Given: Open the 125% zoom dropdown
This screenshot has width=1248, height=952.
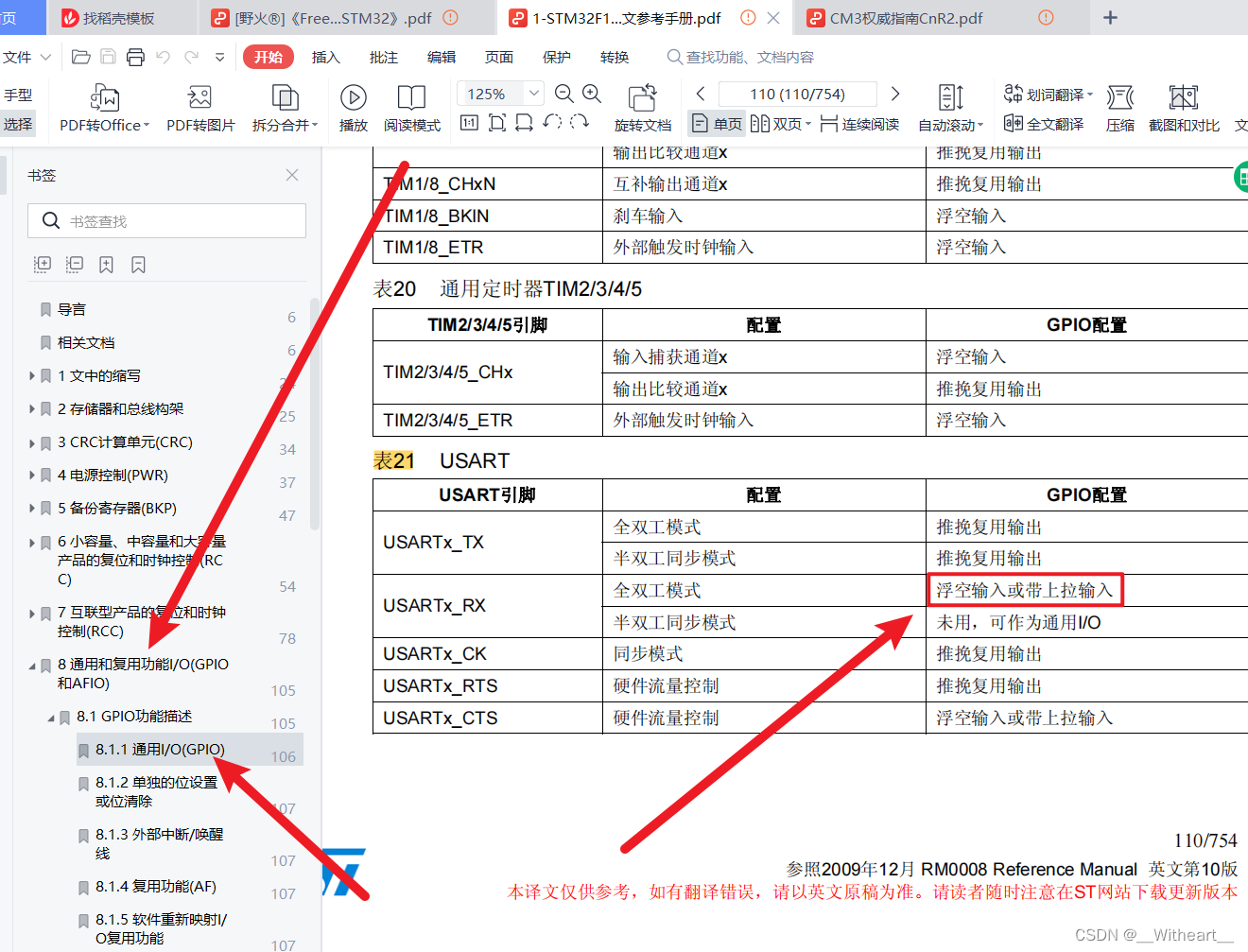Looking at the screenshot, I should 534,94.
